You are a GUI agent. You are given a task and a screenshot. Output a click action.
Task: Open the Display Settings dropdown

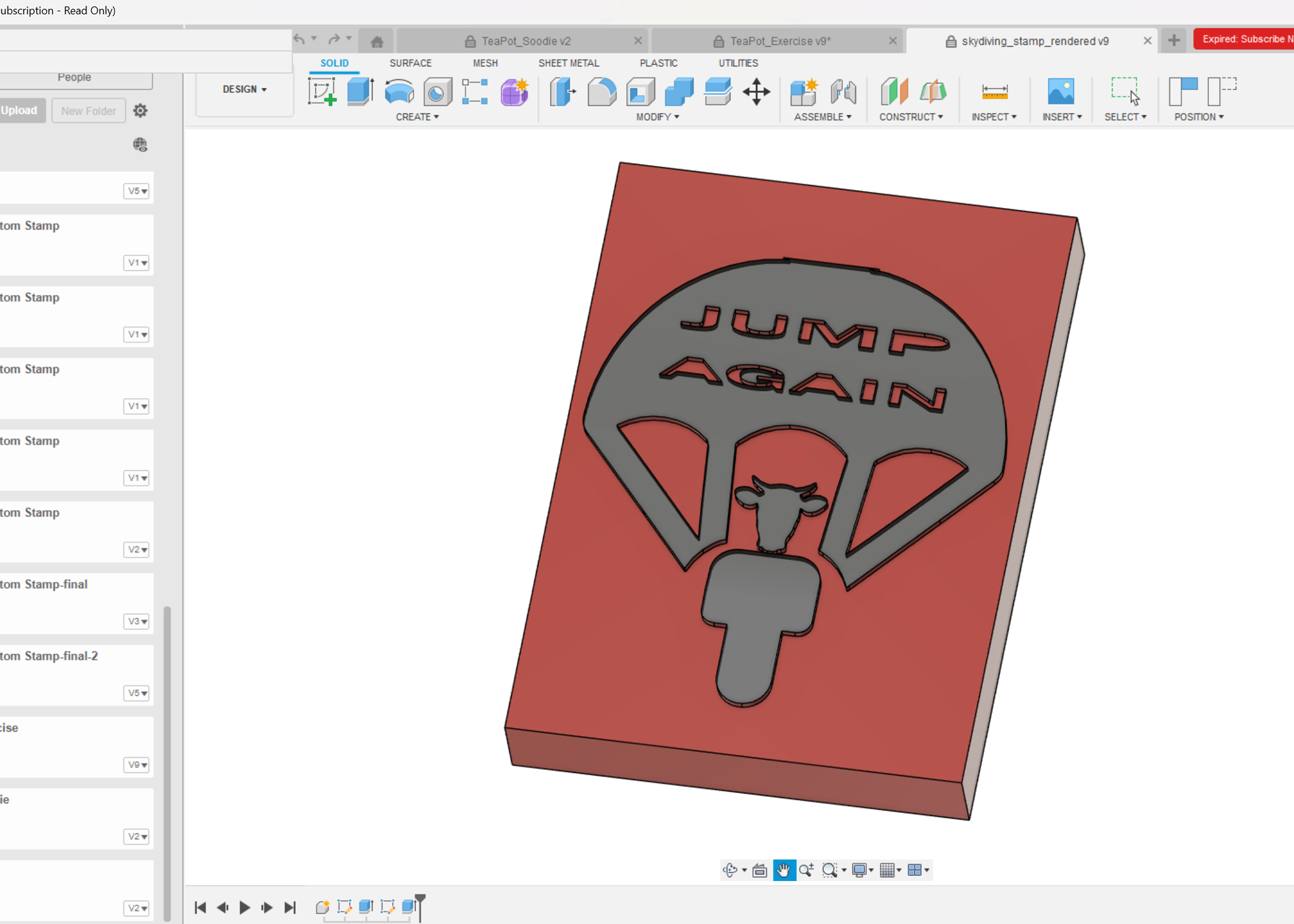862,870
